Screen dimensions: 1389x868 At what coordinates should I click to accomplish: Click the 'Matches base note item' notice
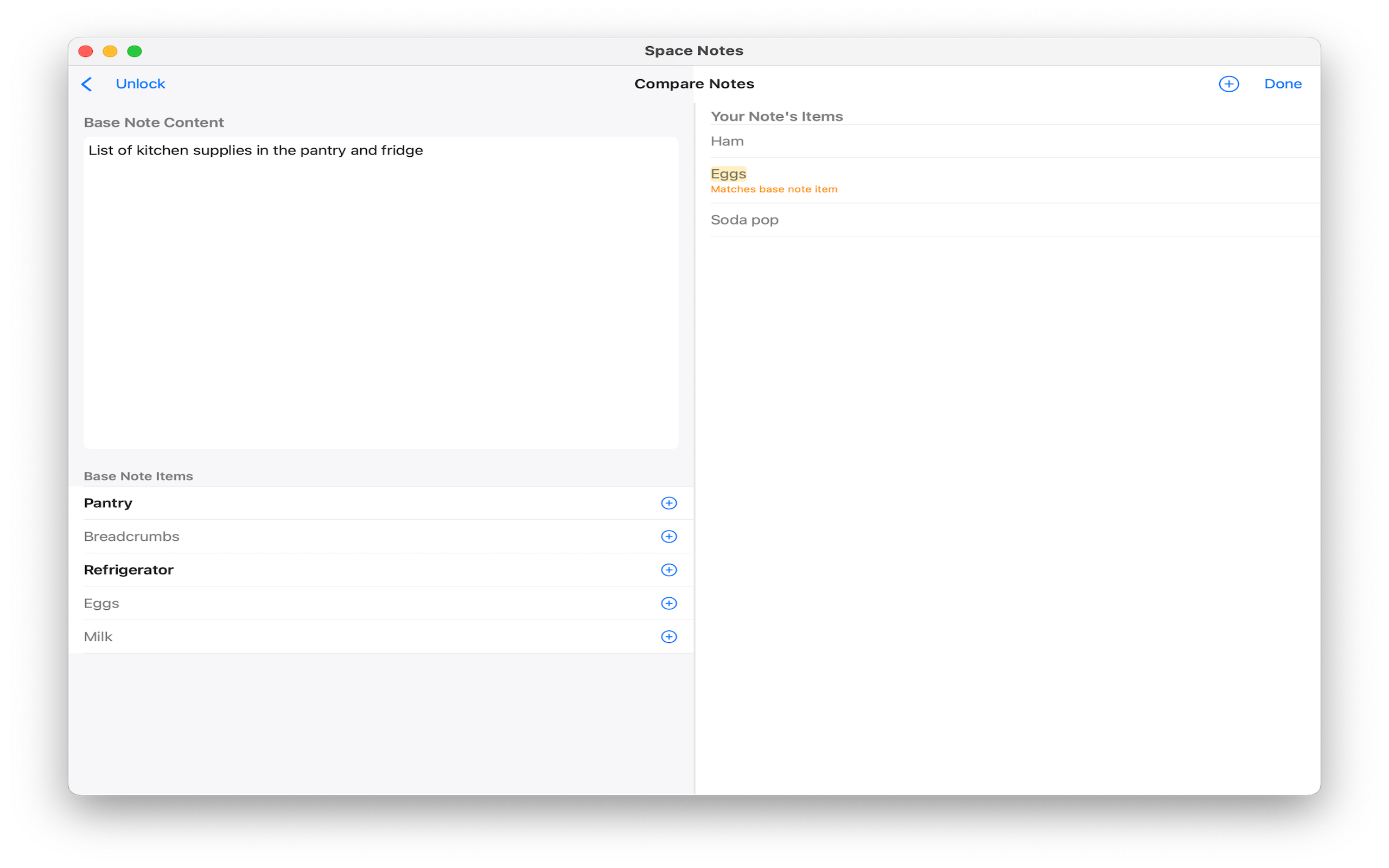coord(773,189)
